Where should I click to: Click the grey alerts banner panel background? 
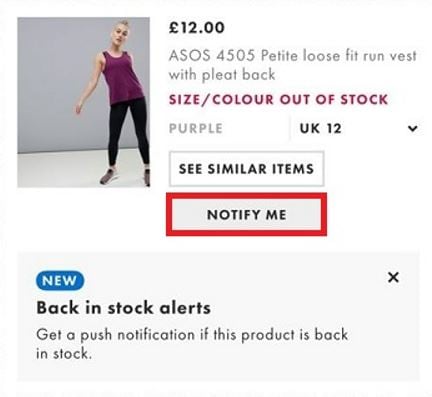[x=218, y=316]
